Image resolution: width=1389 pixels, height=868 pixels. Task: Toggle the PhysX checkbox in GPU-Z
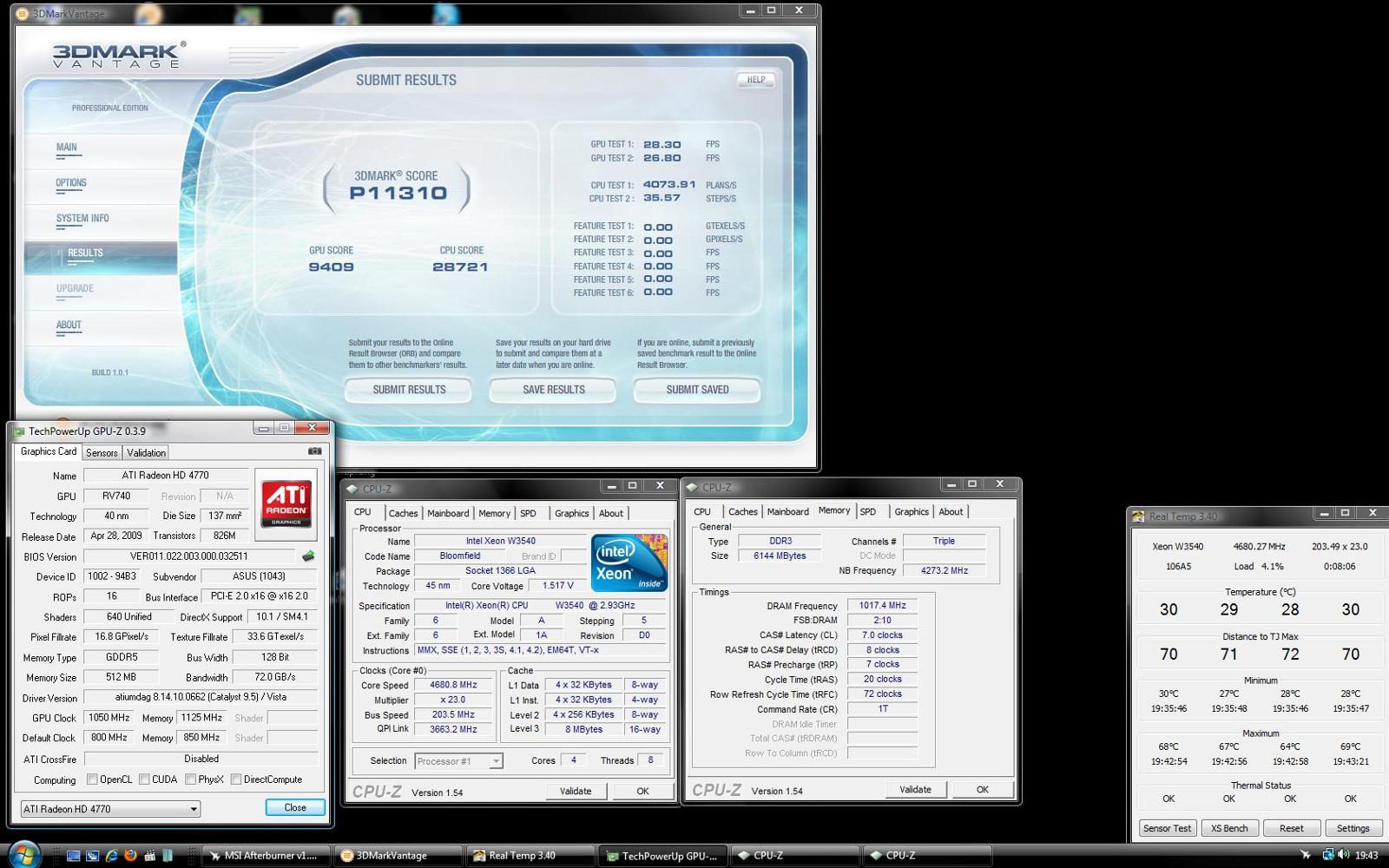190,779
